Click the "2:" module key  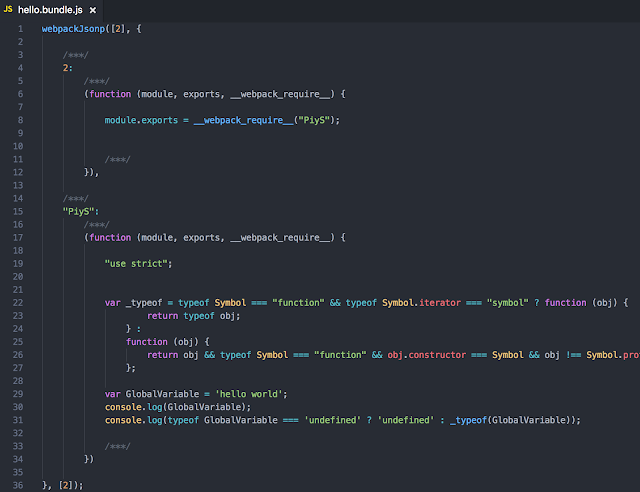pyautogui.click(x=68, y=68)
